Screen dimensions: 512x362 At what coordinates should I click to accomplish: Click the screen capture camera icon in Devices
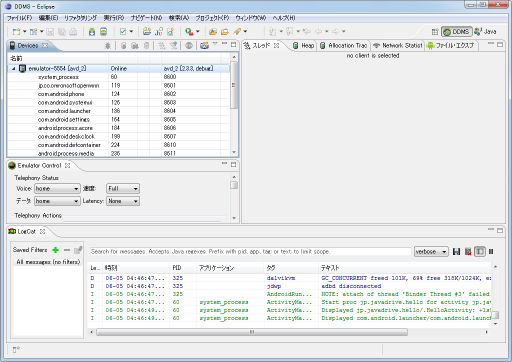pyautogui.click(x=204, y=46)
